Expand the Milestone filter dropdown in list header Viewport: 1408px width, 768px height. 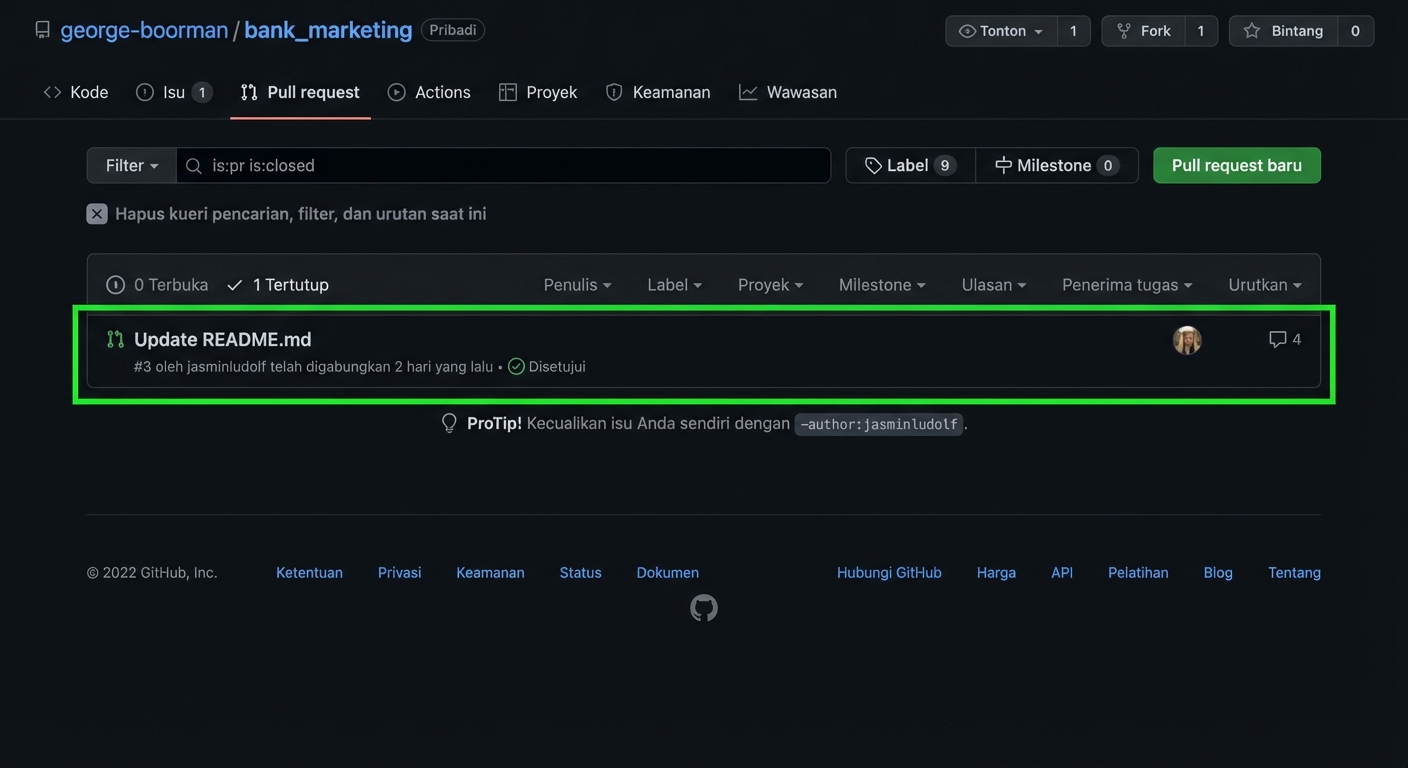882,285
